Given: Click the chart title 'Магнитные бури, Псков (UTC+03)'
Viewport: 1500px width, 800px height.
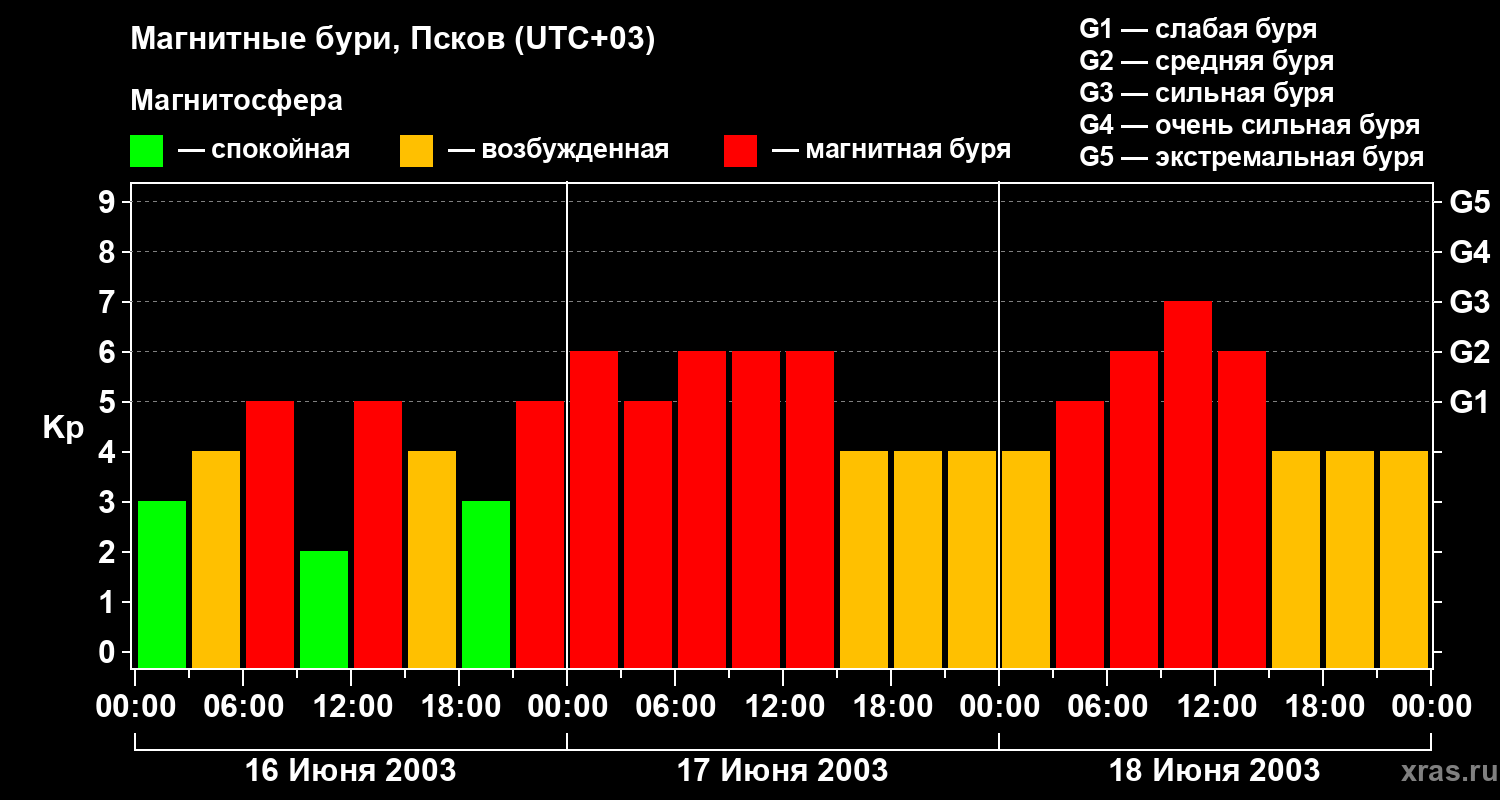Looking at the screenshot, I should (x=392, y=40).
